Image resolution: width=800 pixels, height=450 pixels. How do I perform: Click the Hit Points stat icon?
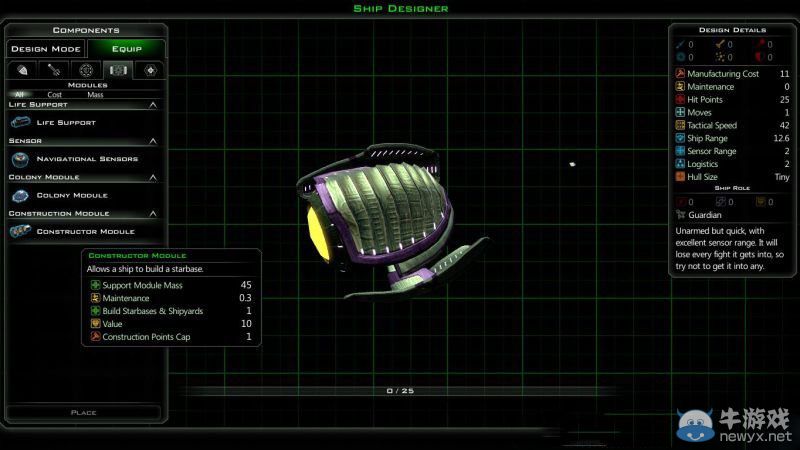(680, 99)
